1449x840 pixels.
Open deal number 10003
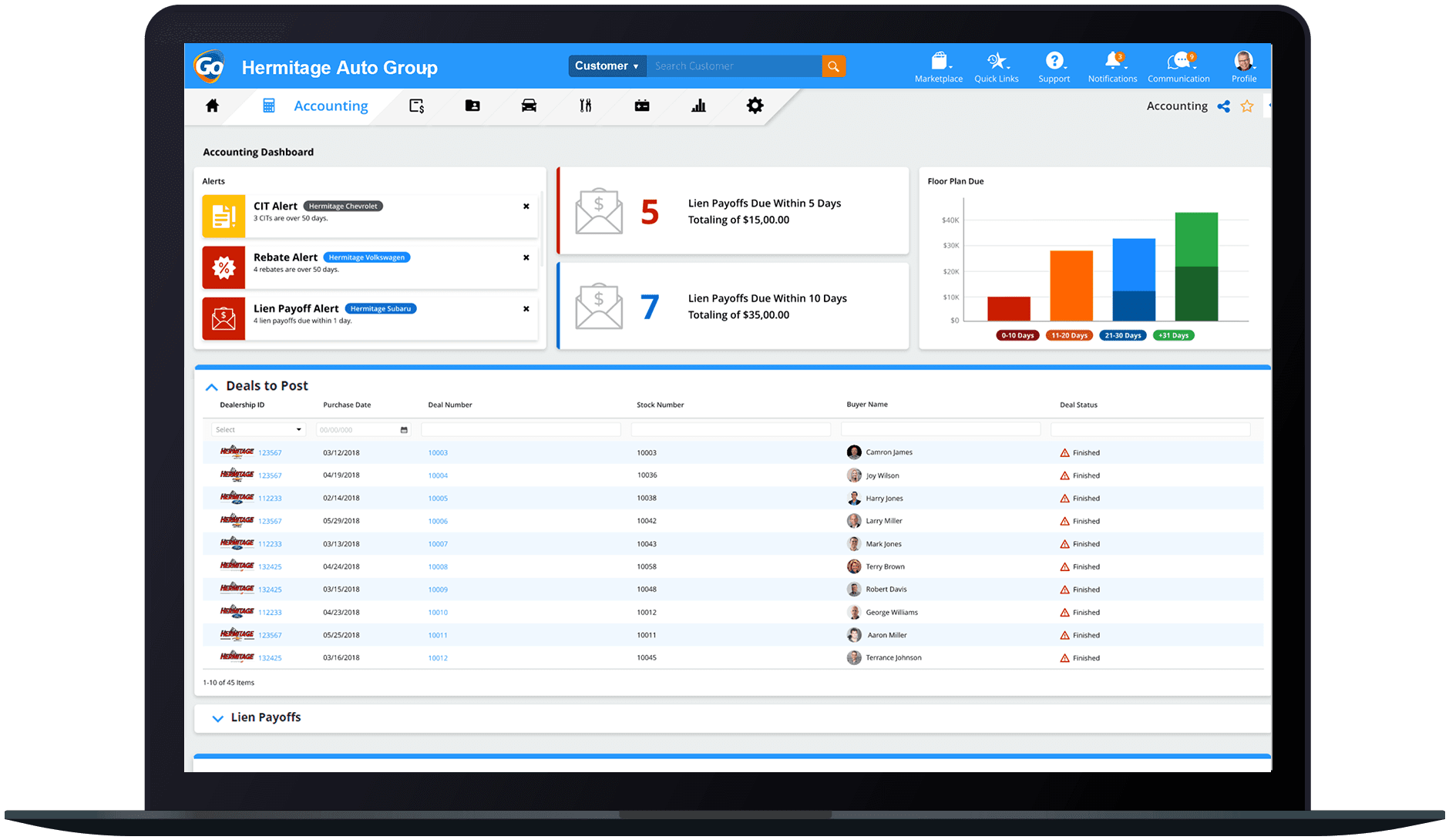(x=437, y=452)
